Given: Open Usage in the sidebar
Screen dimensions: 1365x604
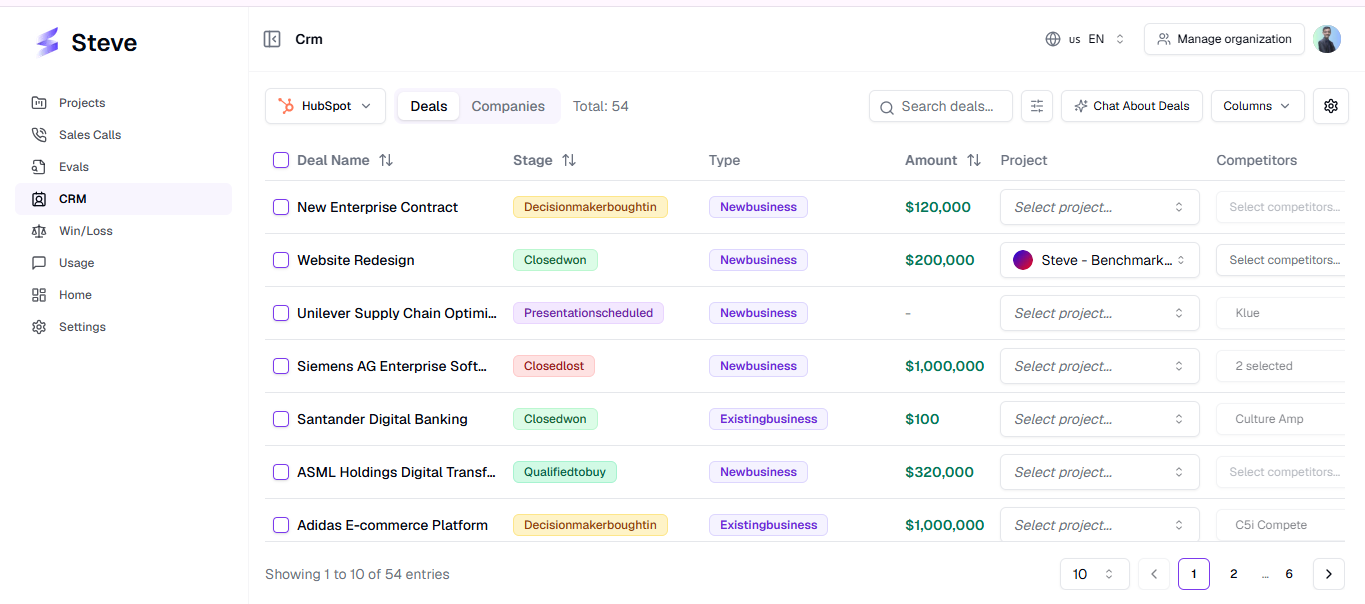Looking at the screenshot, I should (123, 263).
